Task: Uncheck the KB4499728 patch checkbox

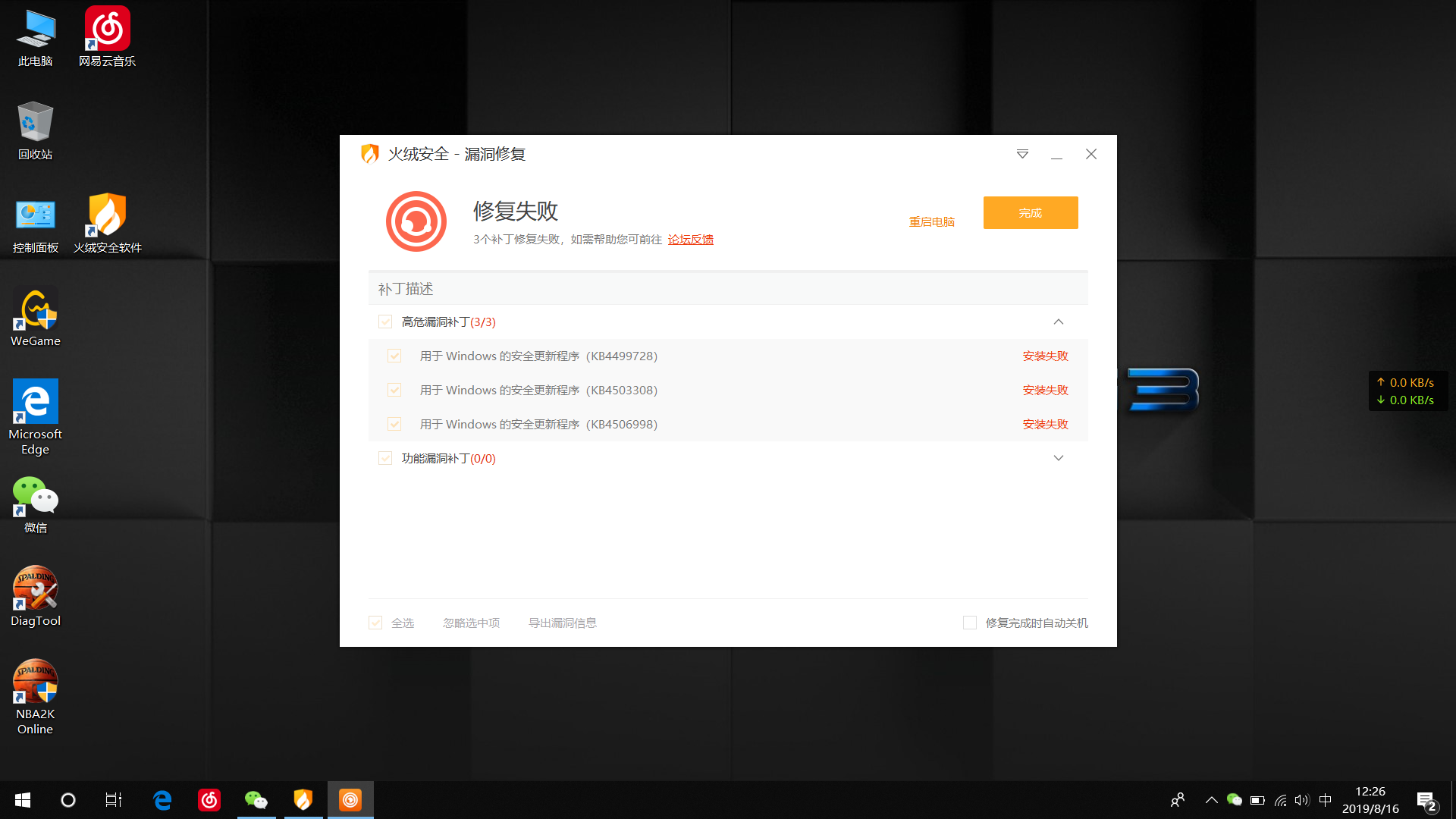Action: coord(394,356)
